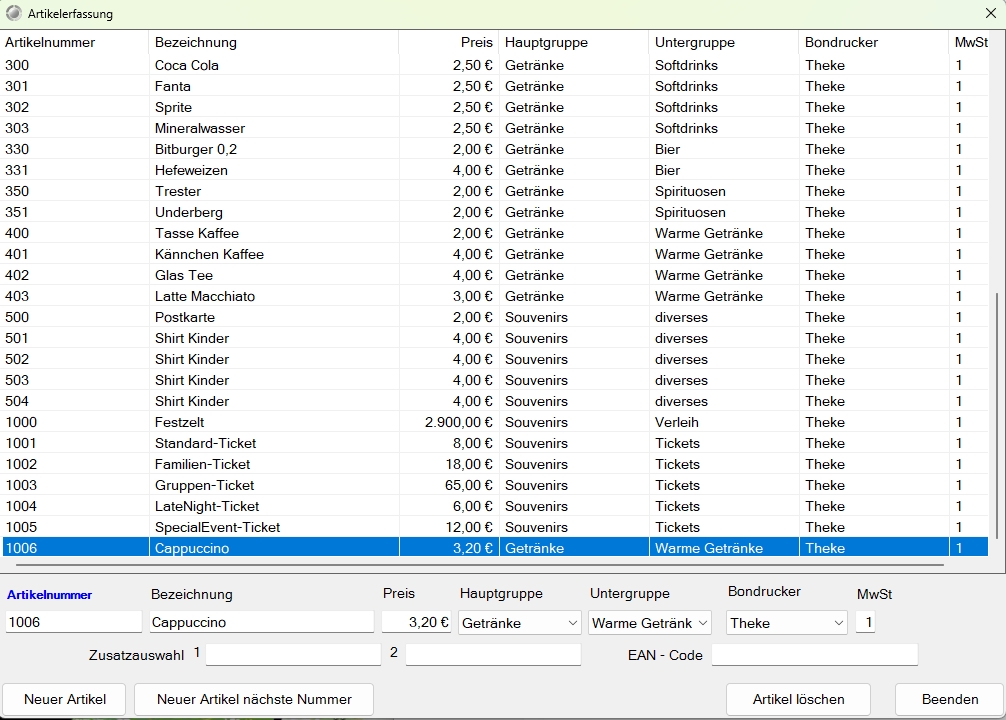The width and height of the screenshot is (1006, 720).
Task: Select the LateNight-Ticket row
Action: coord(495,506)
